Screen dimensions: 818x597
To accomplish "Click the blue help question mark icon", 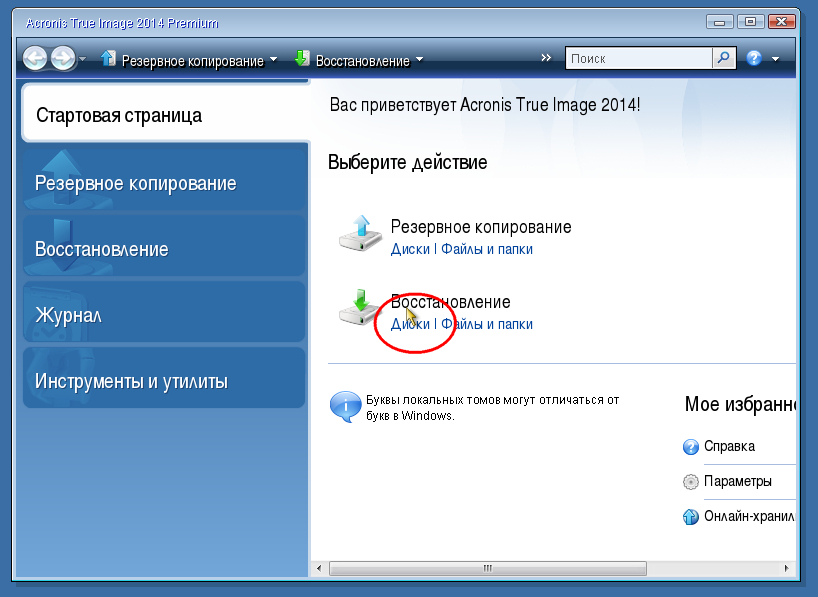I will click(x=755, y=59).
